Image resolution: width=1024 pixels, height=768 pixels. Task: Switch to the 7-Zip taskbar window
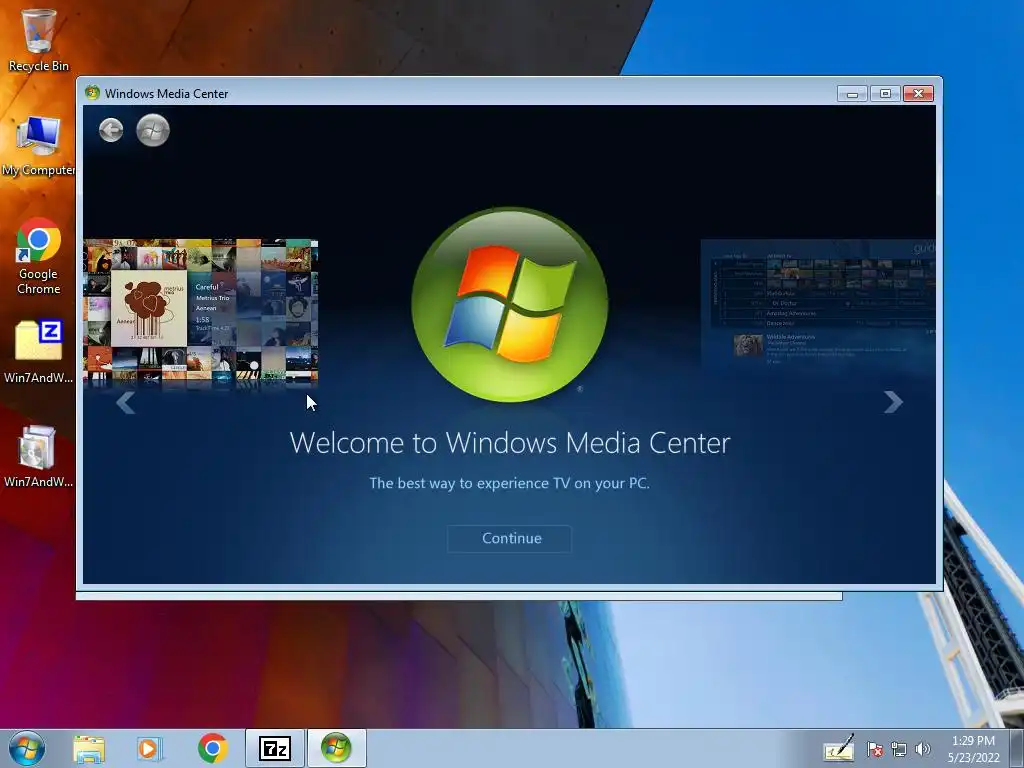pos(274,749)
